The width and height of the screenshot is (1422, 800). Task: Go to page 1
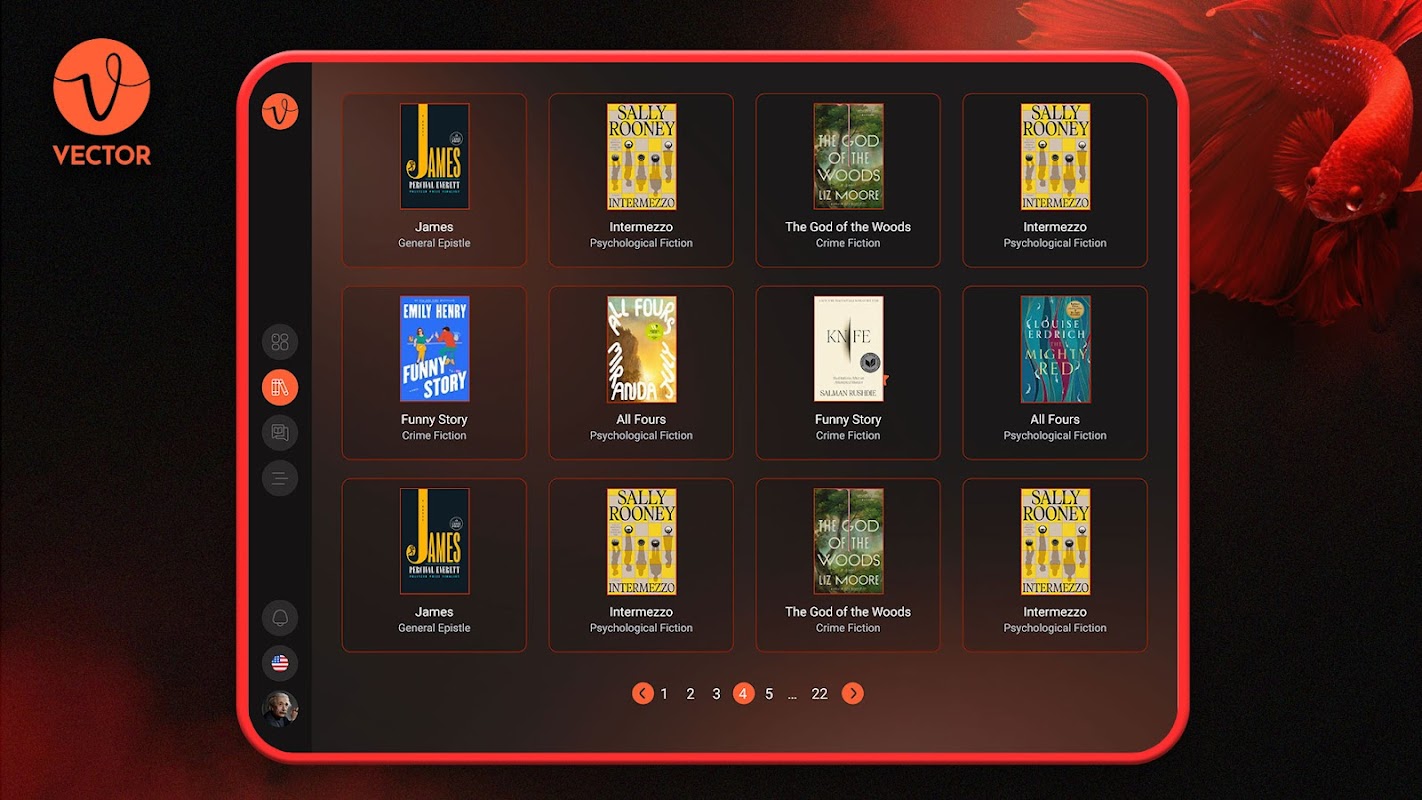664,694
